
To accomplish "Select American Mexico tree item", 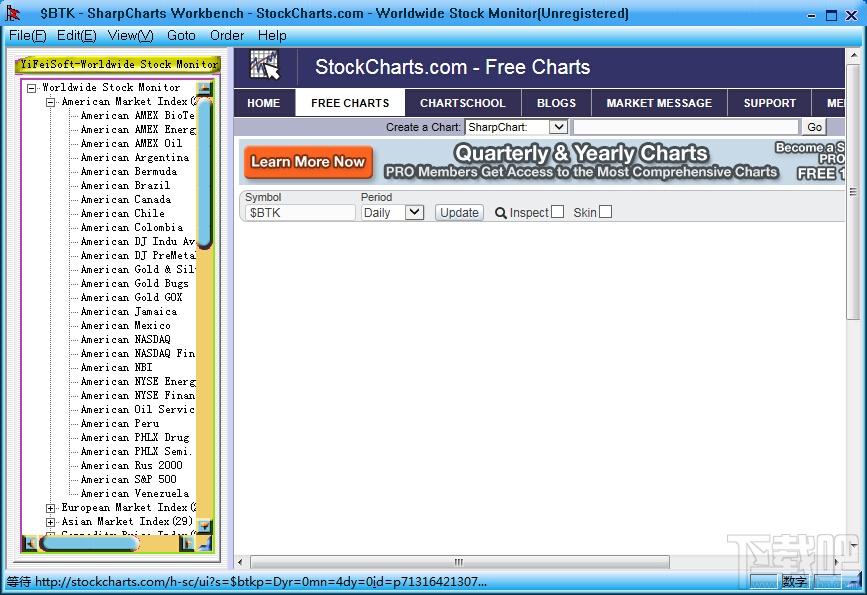I will coord(126,326).
